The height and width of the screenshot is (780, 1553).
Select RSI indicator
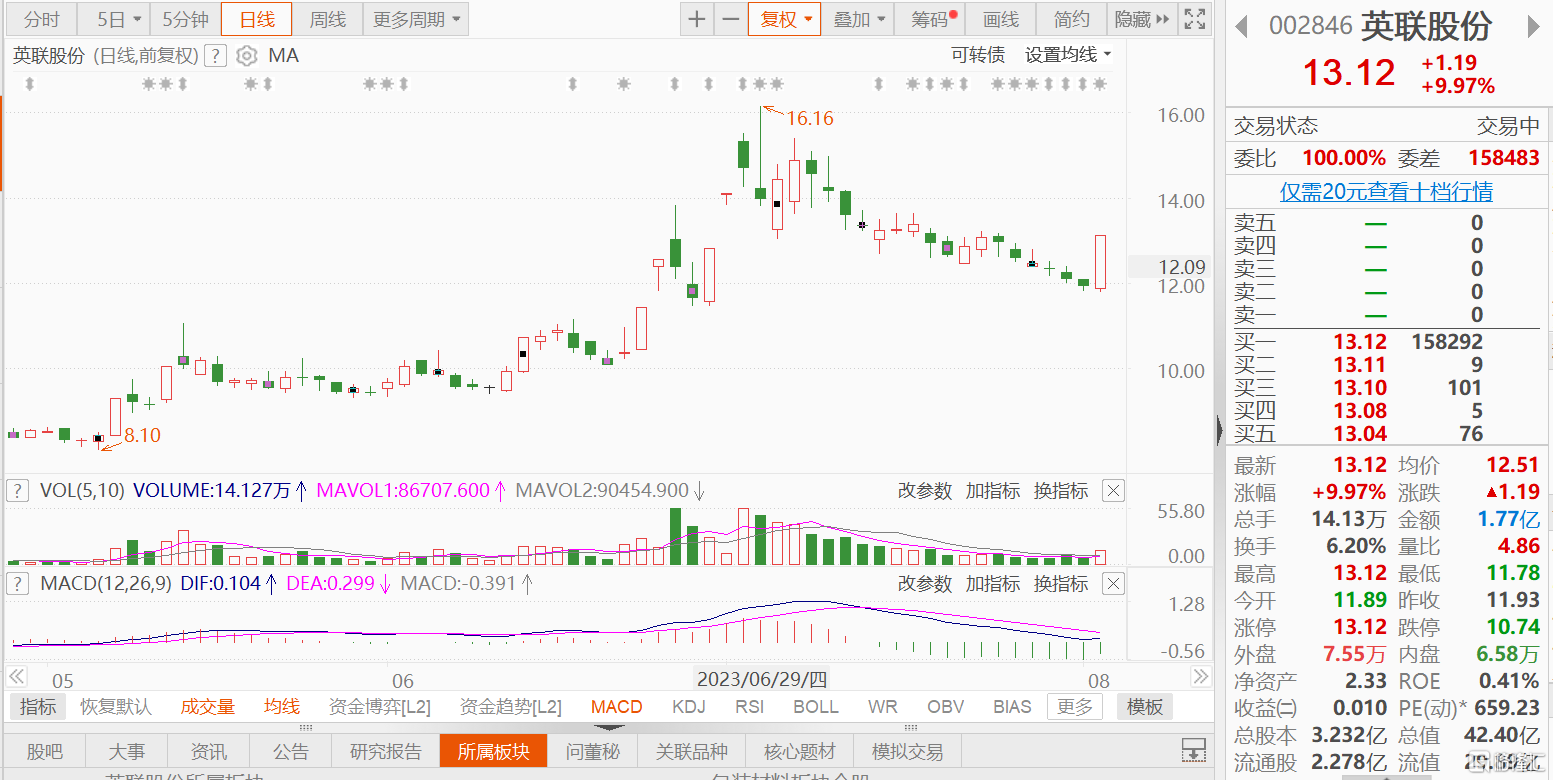(x=749, y=707)
